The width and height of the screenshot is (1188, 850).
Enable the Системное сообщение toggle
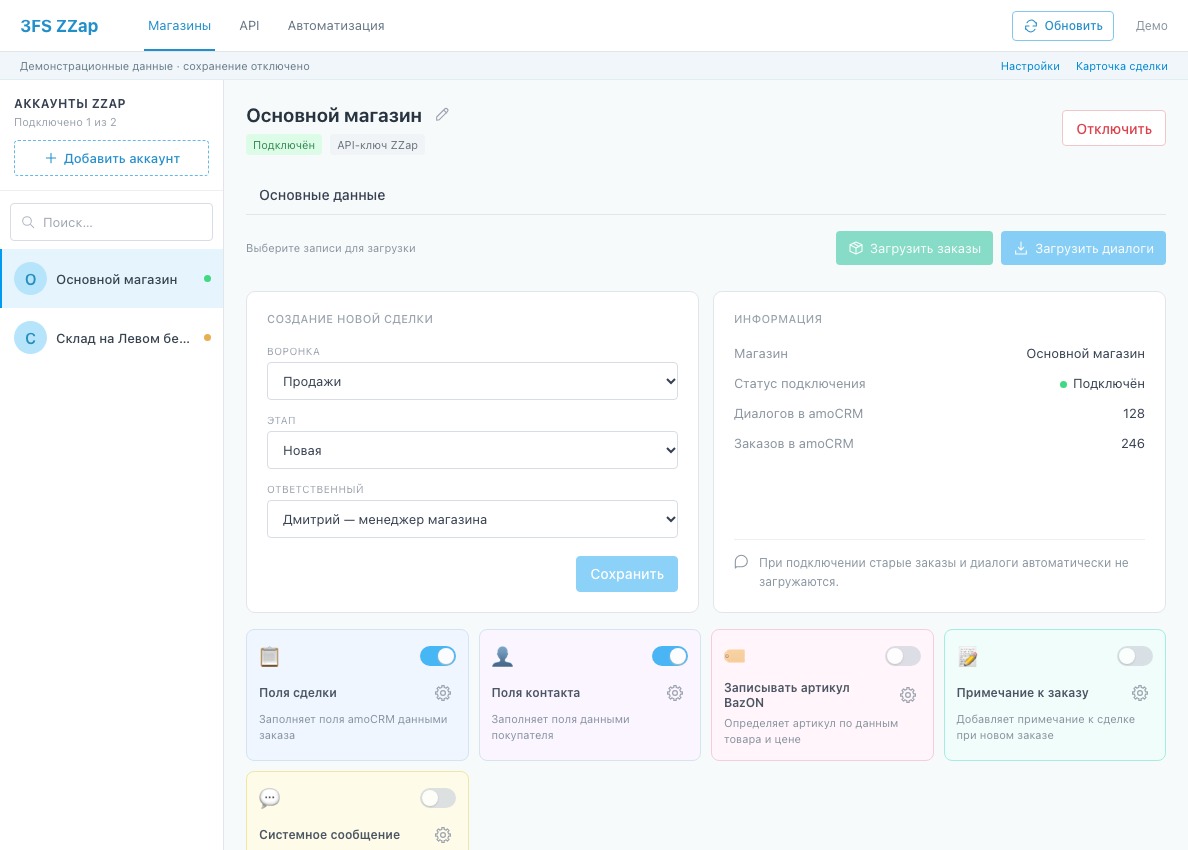(438, 798)
